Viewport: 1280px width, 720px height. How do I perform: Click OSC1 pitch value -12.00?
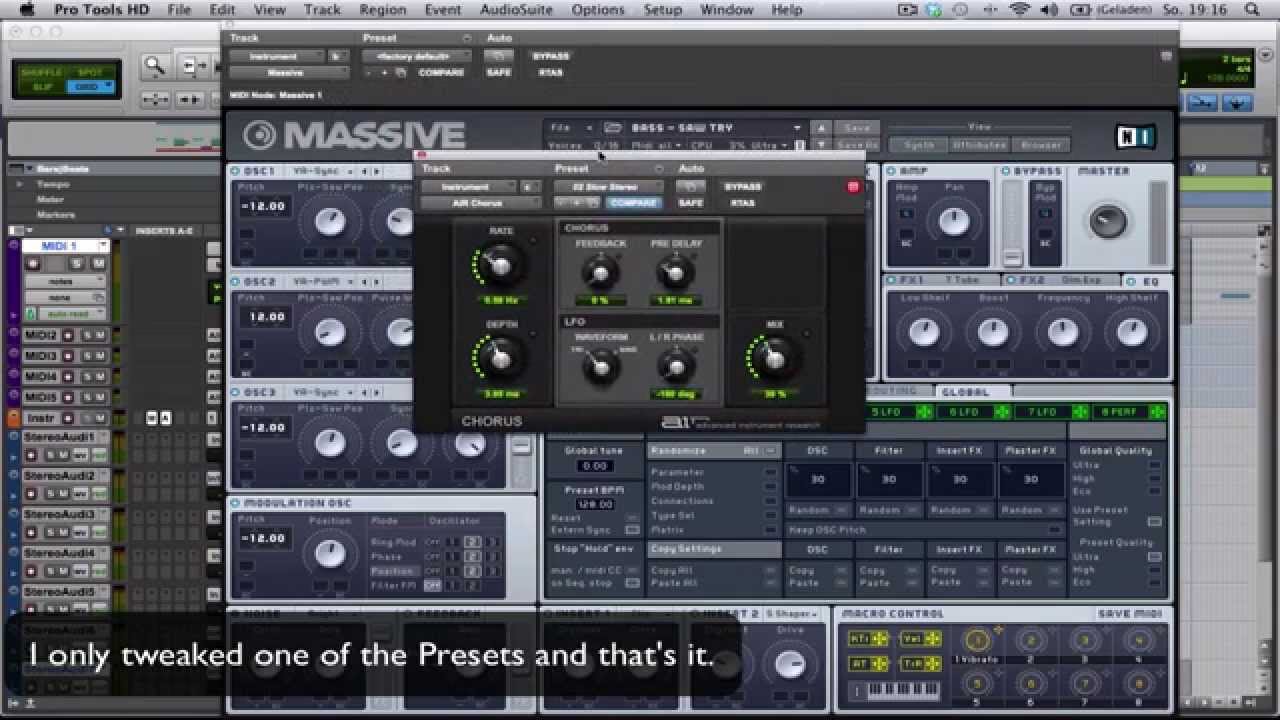[x=265, y=206]
